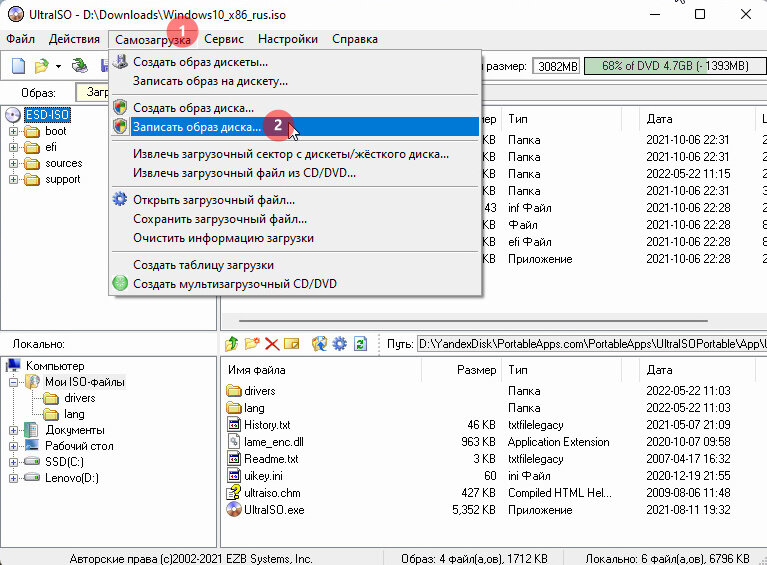
Task: Click New folder icon in local toolbar
Action: 252,344
